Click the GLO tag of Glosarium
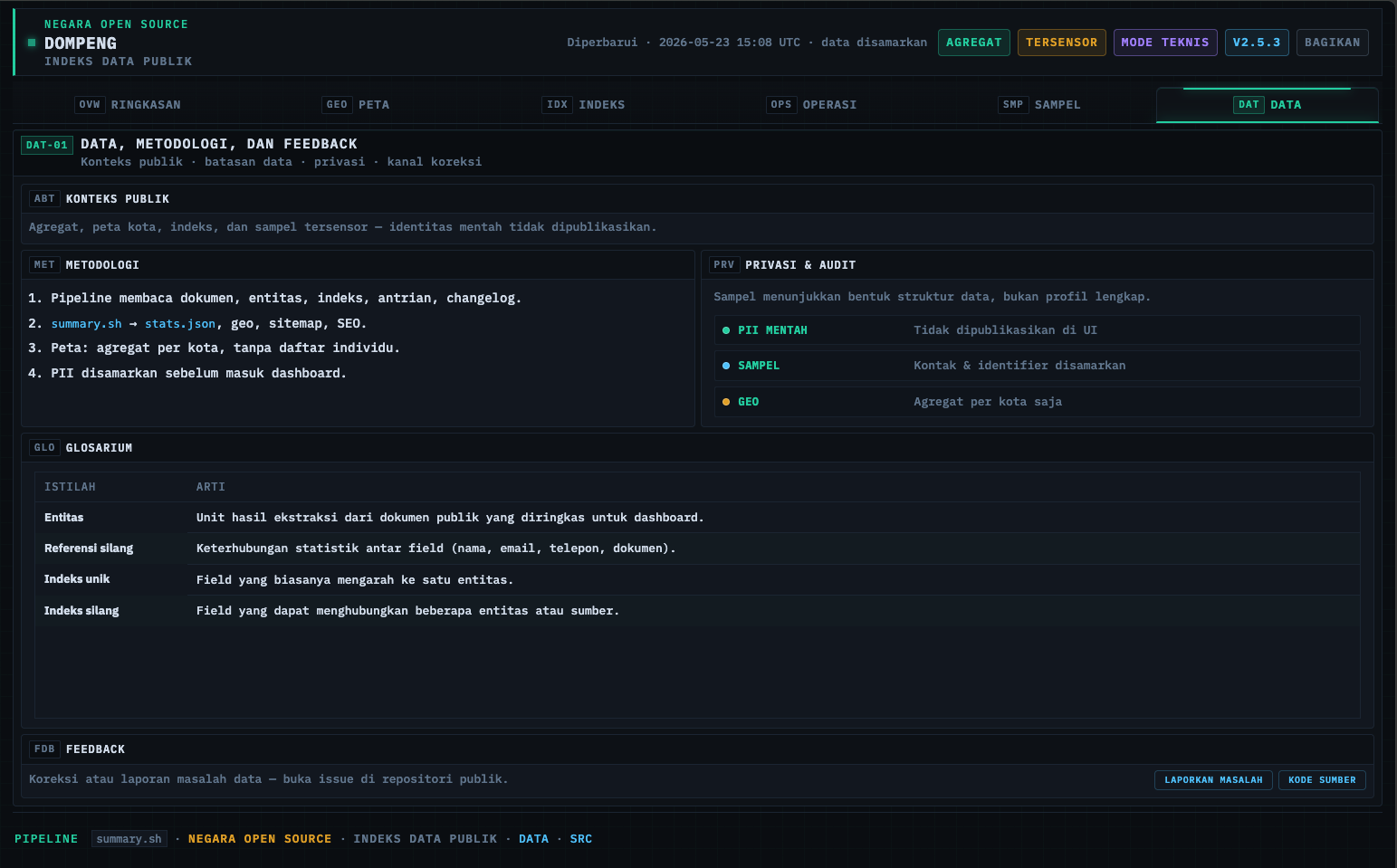 pyautogui.click(x=44, y=448)
